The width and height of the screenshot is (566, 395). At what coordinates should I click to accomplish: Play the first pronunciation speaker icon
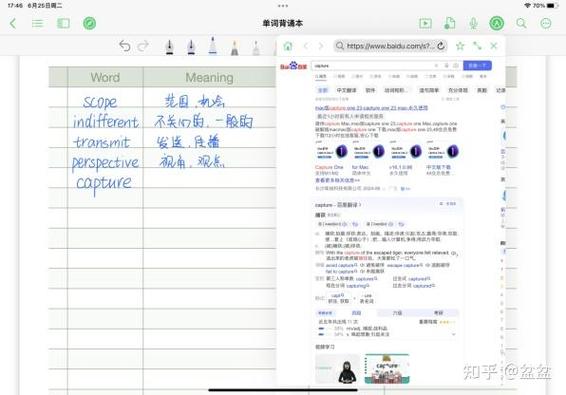pos(344,224)
